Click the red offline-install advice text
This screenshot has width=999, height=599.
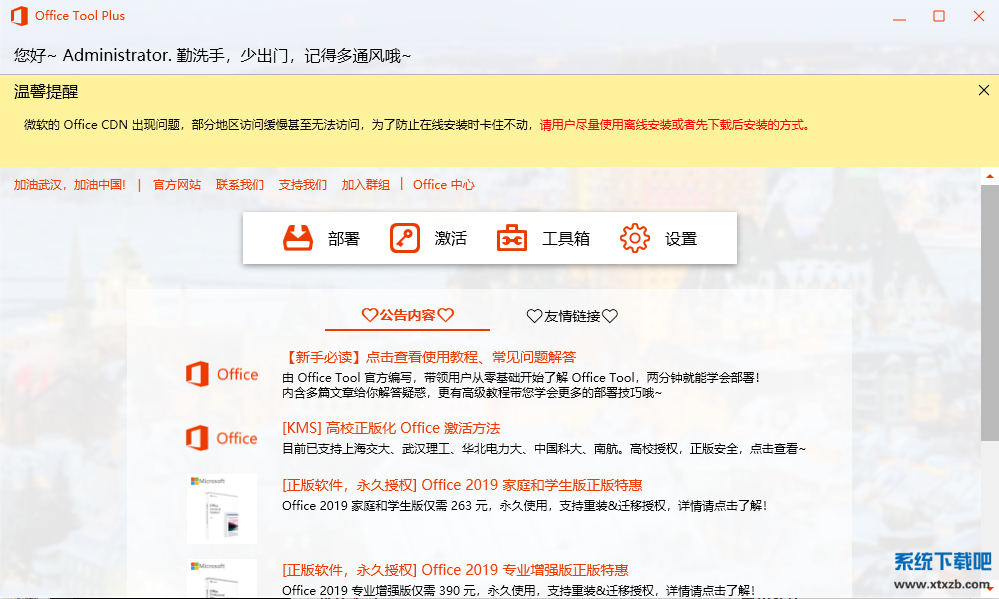[675, 125]
